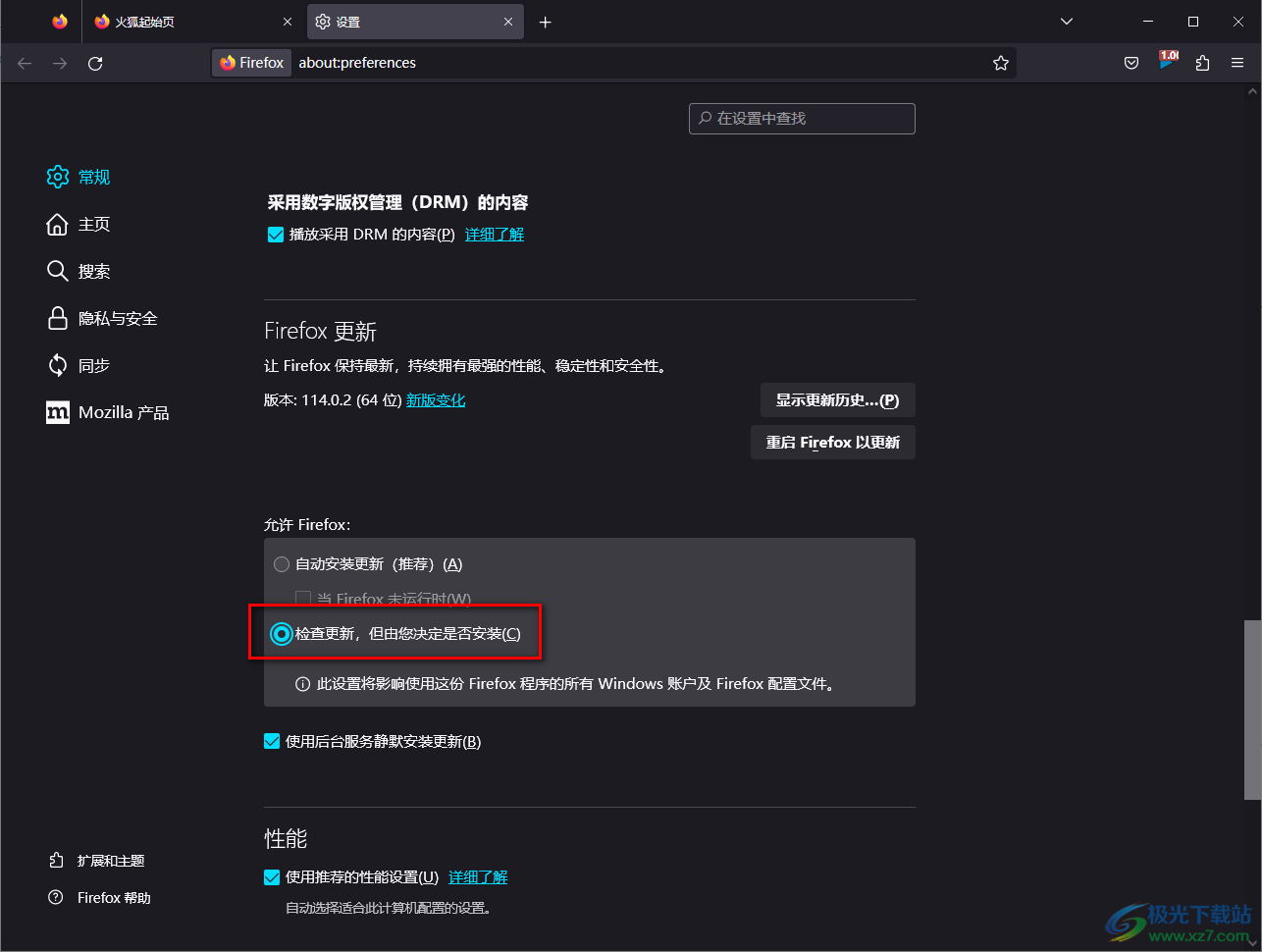This screenshot has width=1262, height=952.
Task: Switch to the 火狐起始页 tab
Action: pyautogui.click(x=193, y=22)
